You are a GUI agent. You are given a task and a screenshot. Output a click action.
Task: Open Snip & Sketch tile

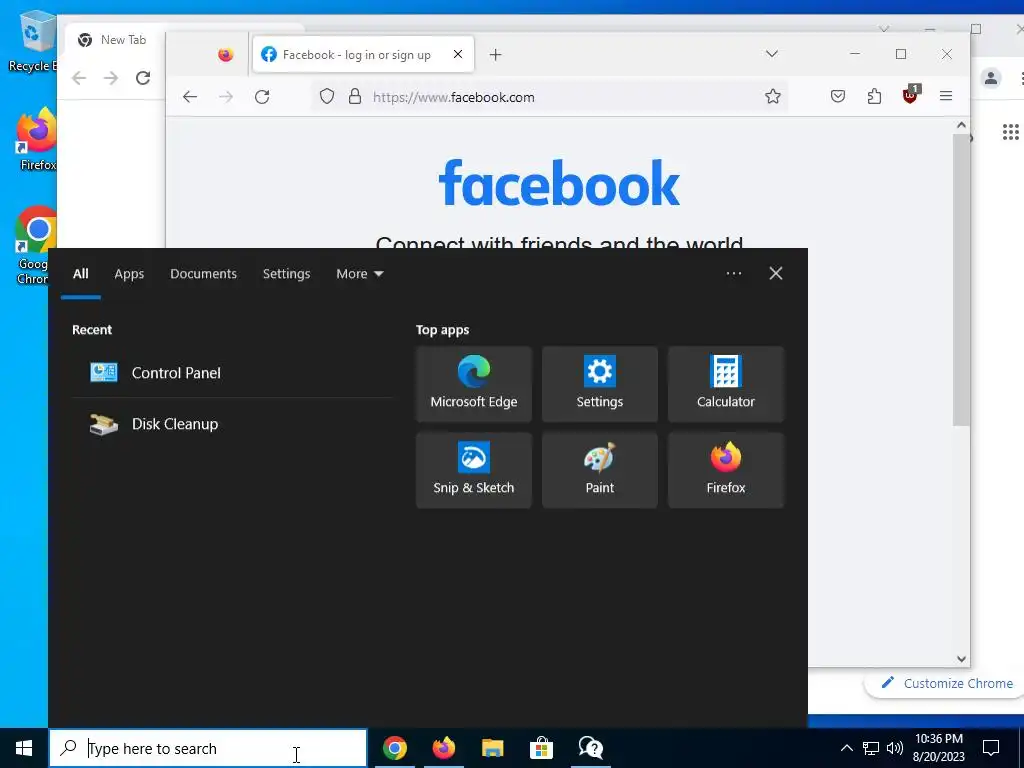pyautogui.click(x=473, y=470)
